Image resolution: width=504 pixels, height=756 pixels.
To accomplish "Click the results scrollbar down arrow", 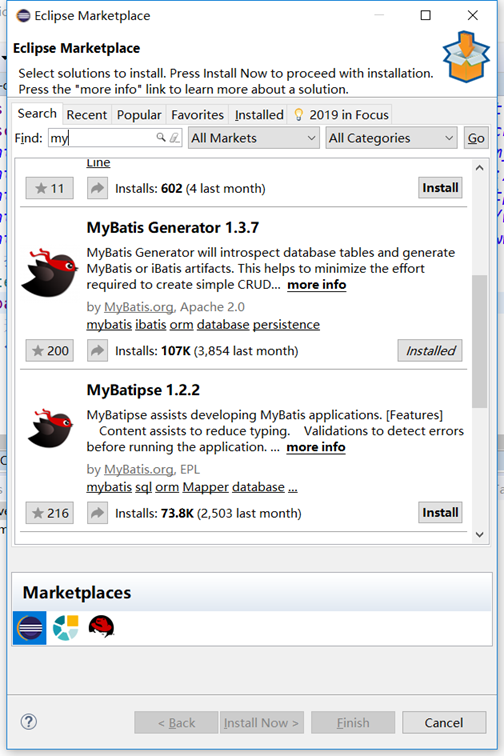I will (x=479, y=534).
